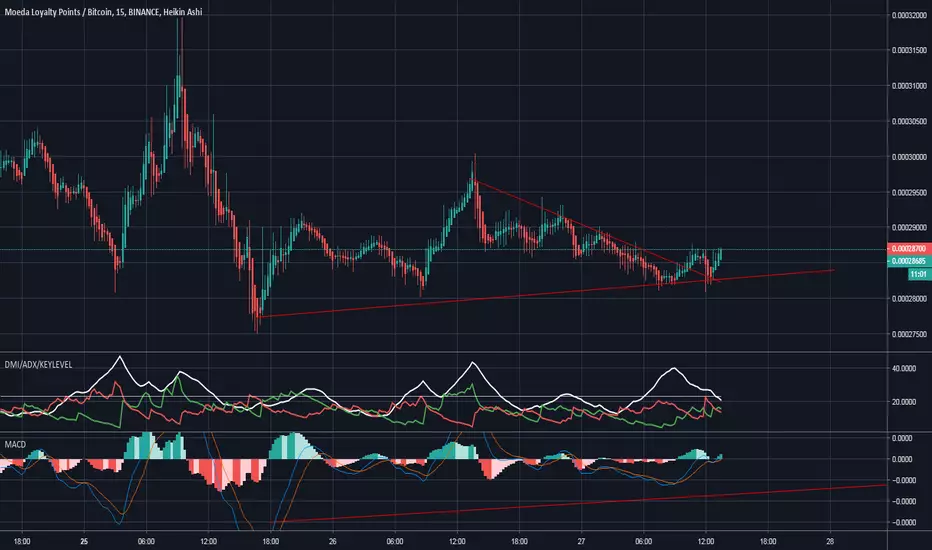Click the 11:01 bar countdown tag
Screen dimensions: 932x550
click(918, 274)
